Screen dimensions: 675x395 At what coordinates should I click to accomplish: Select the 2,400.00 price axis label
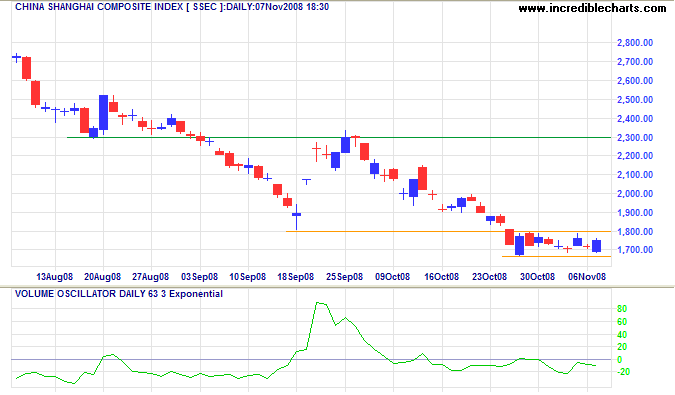click(x=635, y=118)
